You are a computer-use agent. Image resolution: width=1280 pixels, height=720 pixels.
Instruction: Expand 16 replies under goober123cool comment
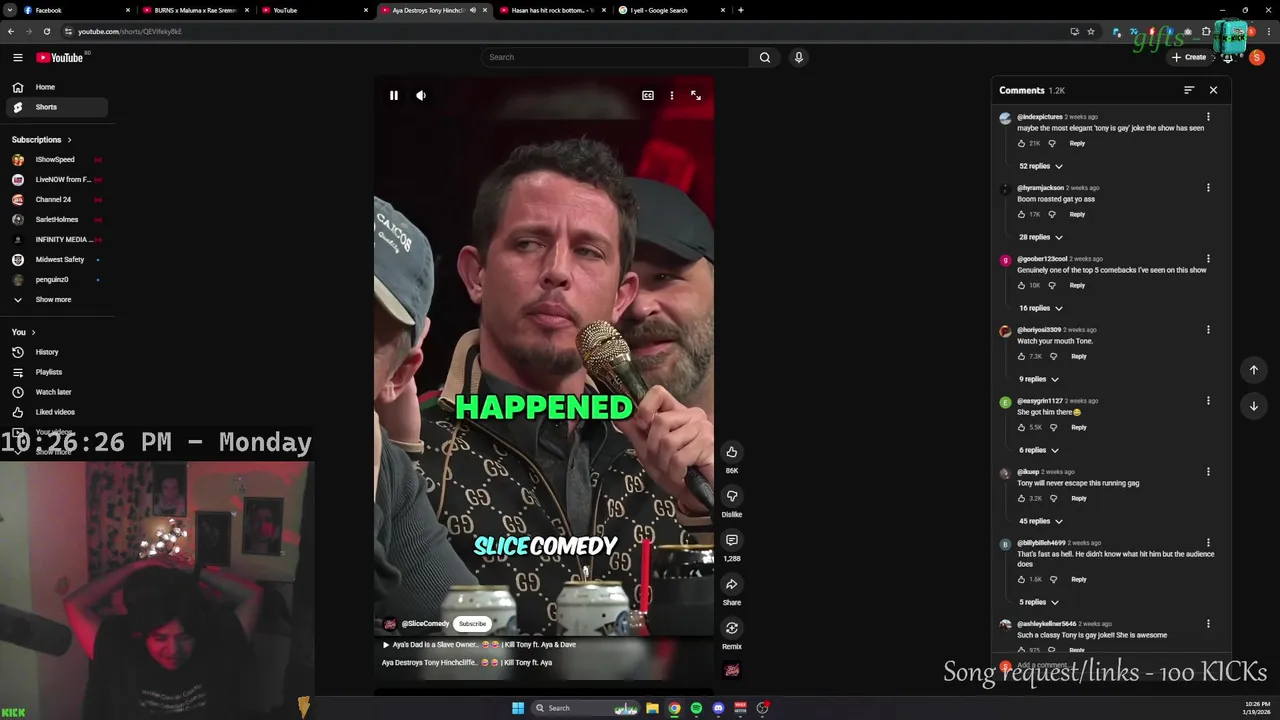click(1040, 308)
